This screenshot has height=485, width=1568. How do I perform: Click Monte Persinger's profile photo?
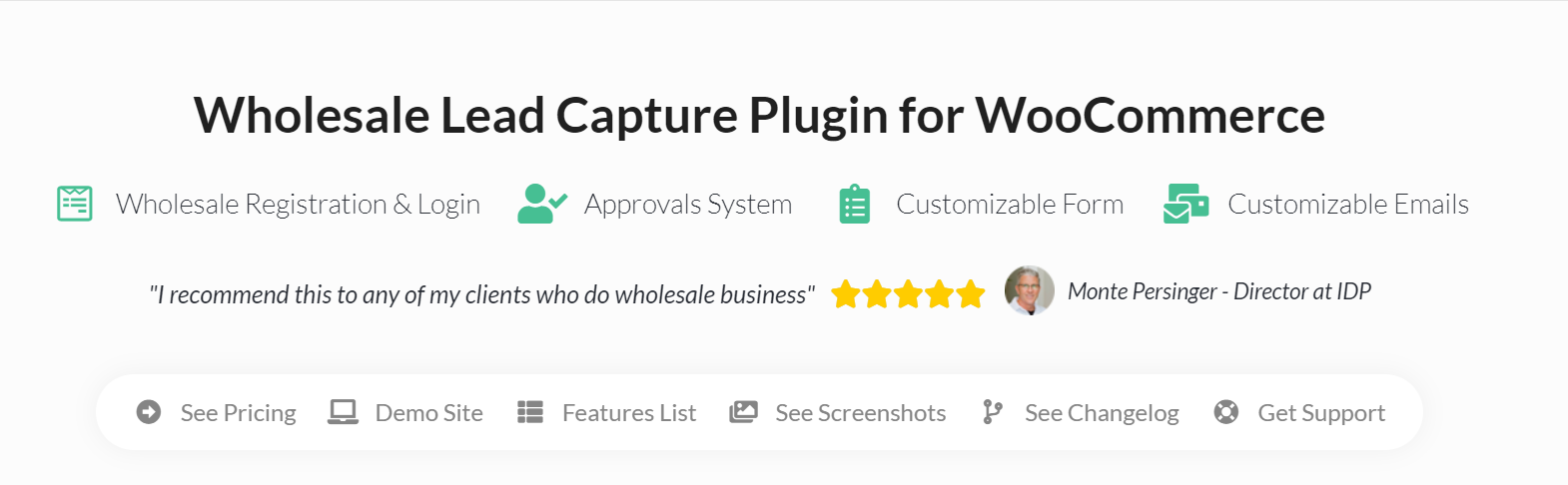[x=1030, y=290]
